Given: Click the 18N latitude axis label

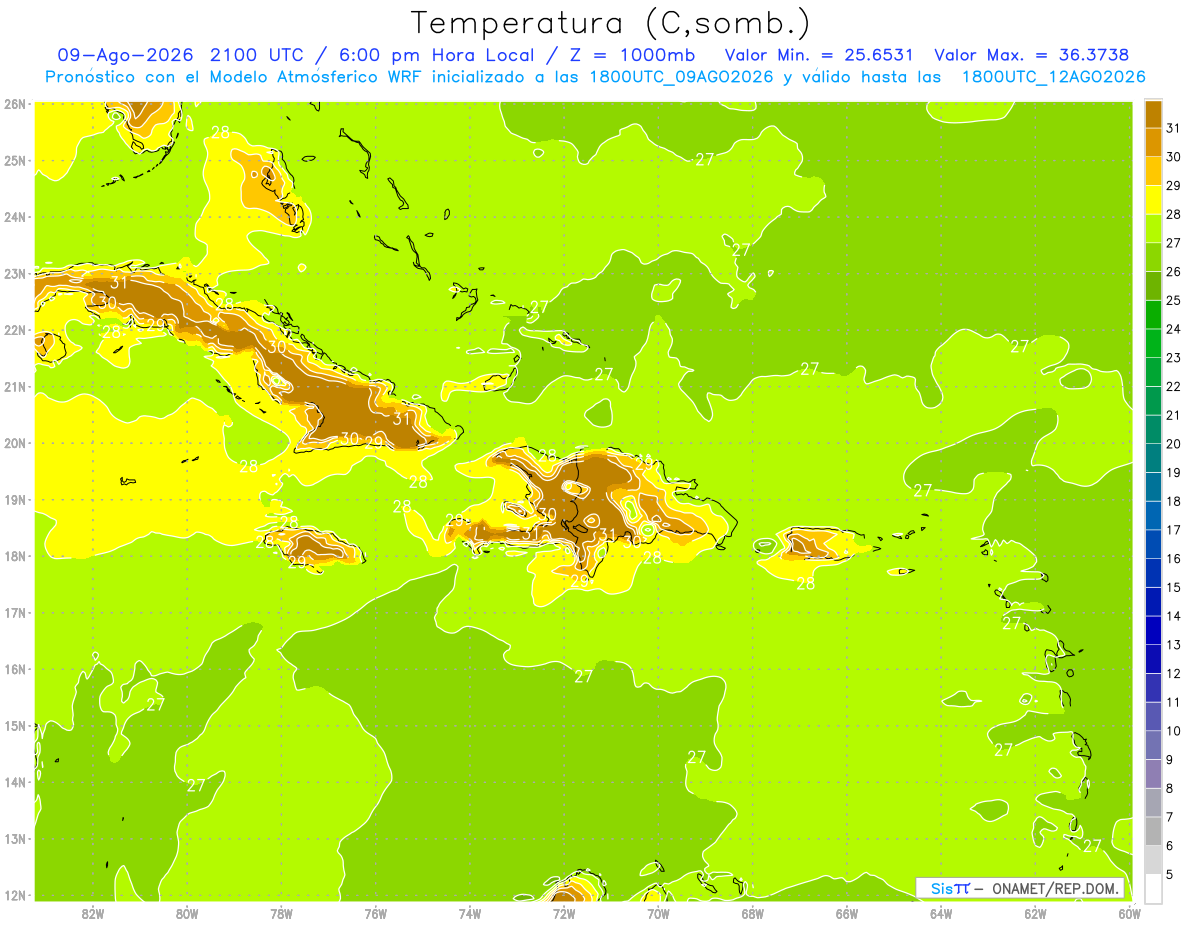Looking at the screenshot, I should tap(15, 556).
